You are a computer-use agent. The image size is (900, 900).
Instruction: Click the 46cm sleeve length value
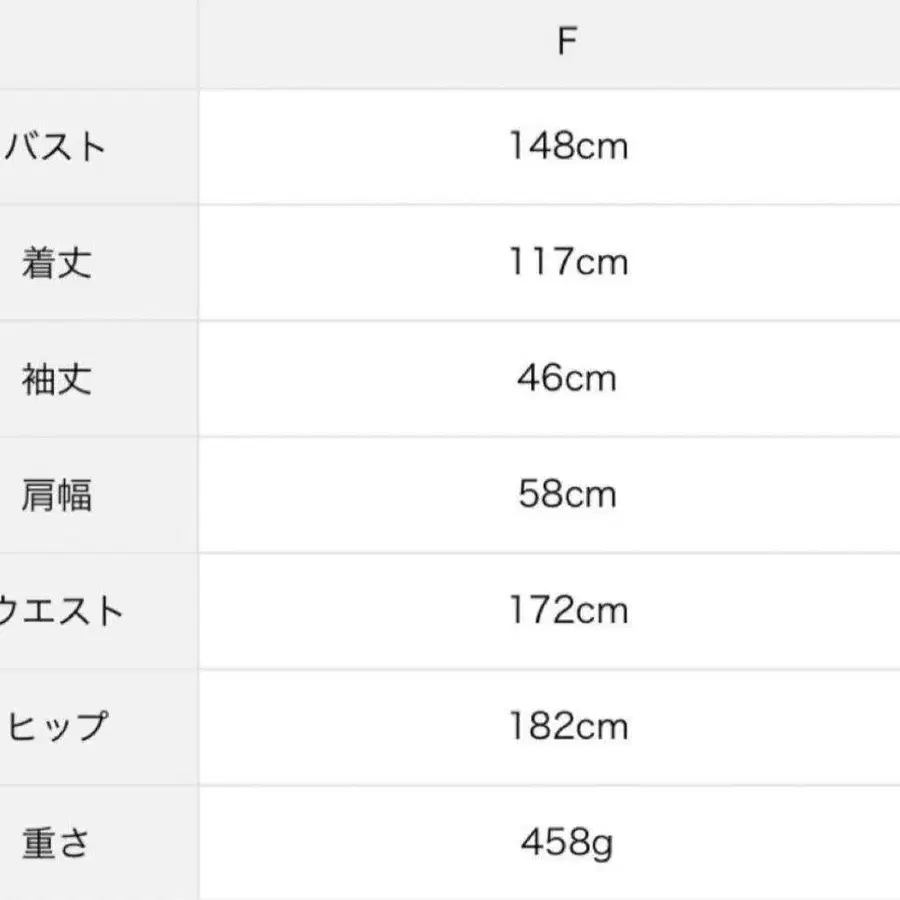pos(568,379)
